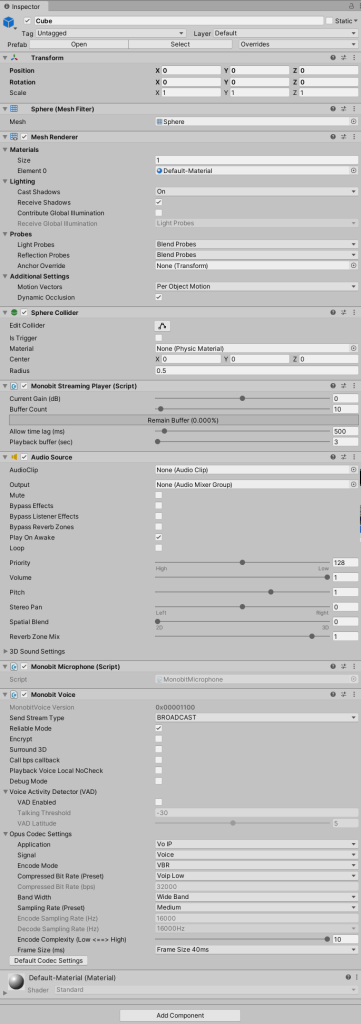Open help for Sphere Mesh Filter

[333, 109]
